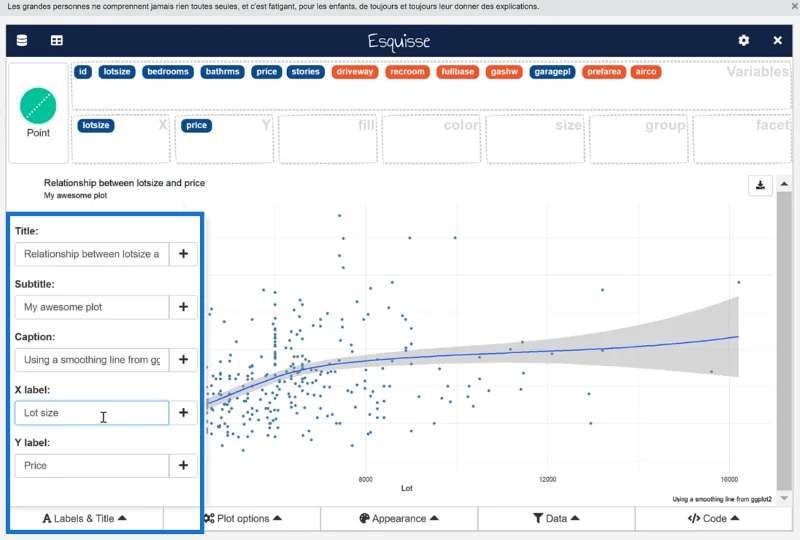Click the facet aesthetic dropzone

742,139
